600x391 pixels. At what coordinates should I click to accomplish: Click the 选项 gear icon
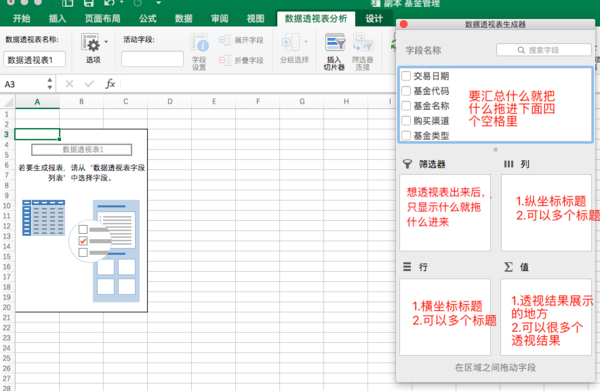point(91,42)
